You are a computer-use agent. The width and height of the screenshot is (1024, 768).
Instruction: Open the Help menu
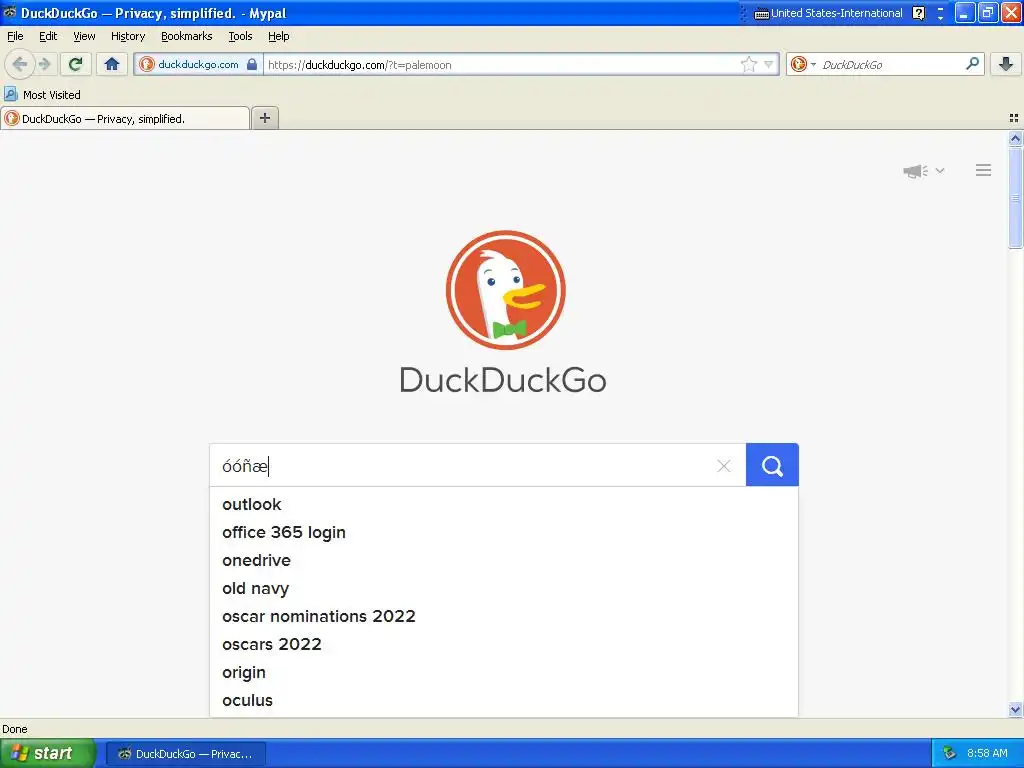pos(278,36)
